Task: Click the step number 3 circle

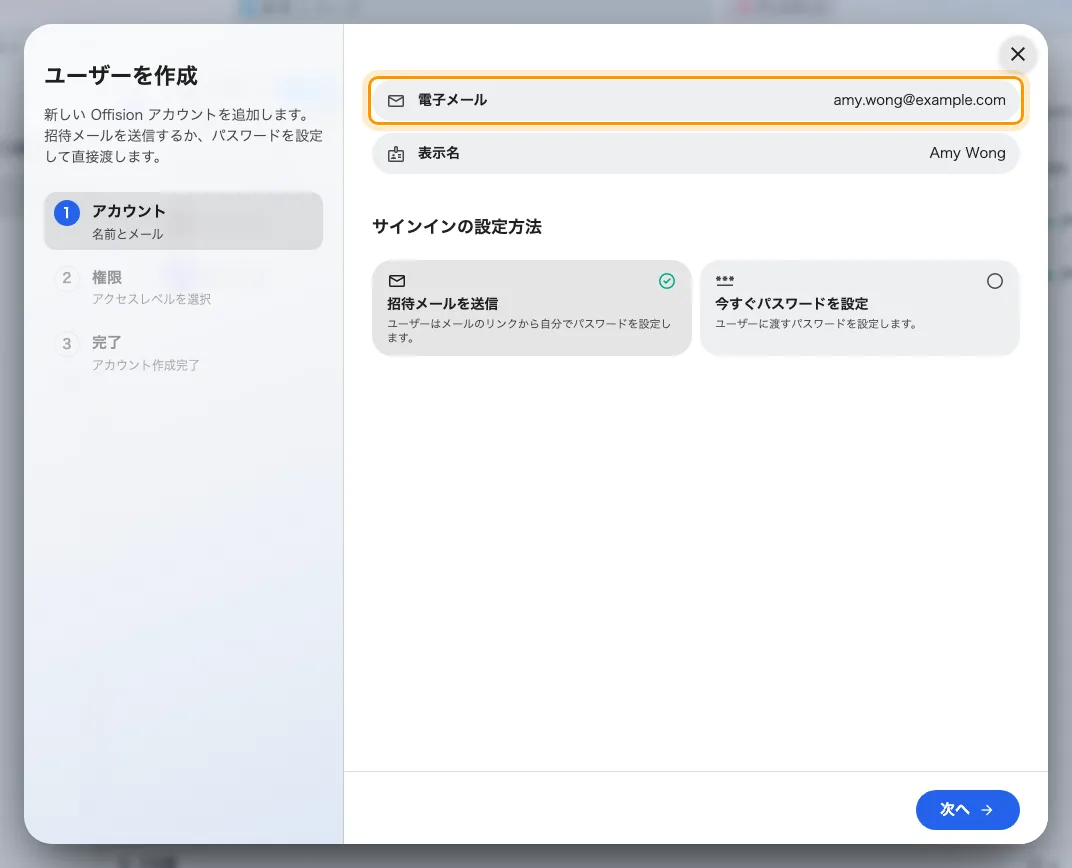Action: (x=67, y=343)
